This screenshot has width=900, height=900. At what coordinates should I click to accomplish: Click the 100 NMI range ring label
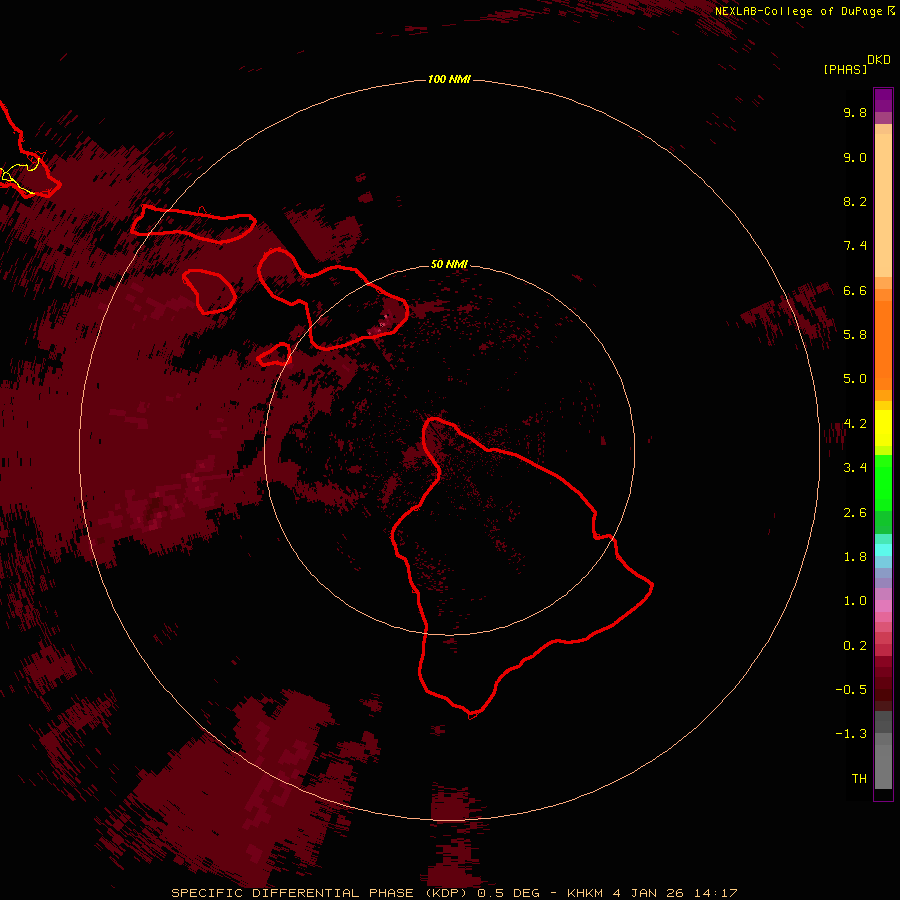pos(449,79)
